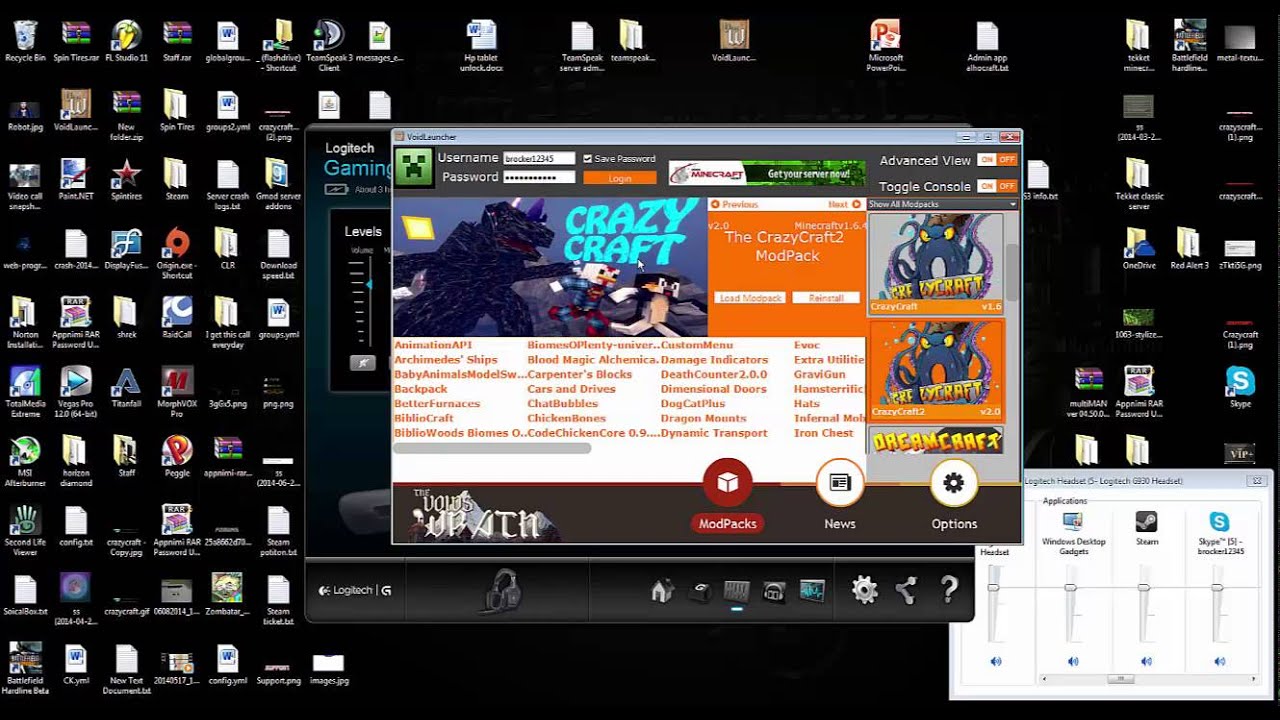Open the Minecraft server ad banner
1280x720 pixels.
click(x=767, y=173)
